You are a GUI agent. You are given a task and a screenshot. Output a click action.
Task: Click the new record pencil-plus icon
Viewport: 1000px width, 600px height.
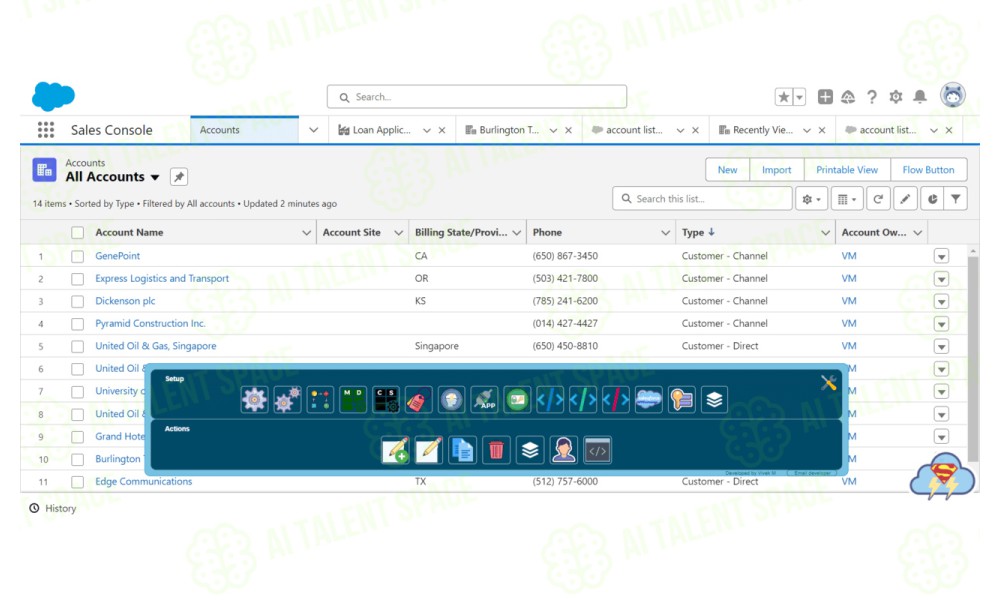[395, 450]
